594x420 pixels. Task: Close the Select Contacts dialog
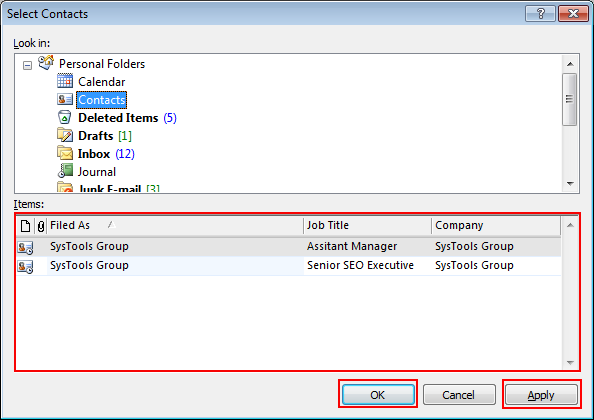point(573,14)
